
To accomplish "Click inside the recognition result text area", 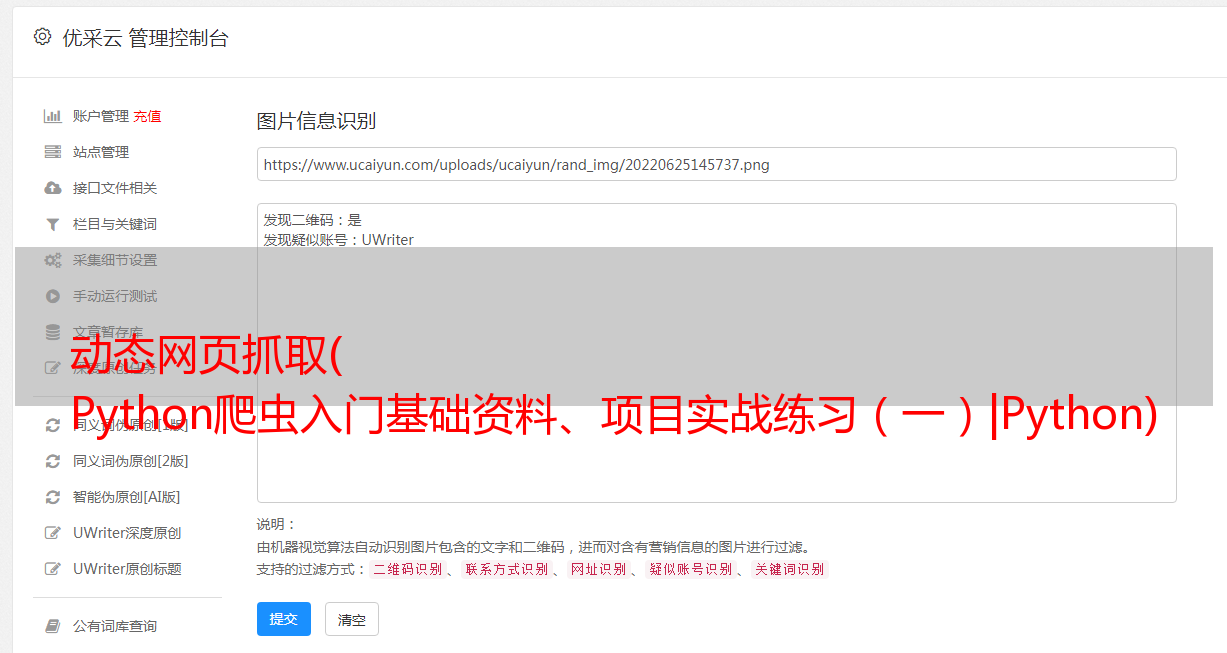I will 716,352.
